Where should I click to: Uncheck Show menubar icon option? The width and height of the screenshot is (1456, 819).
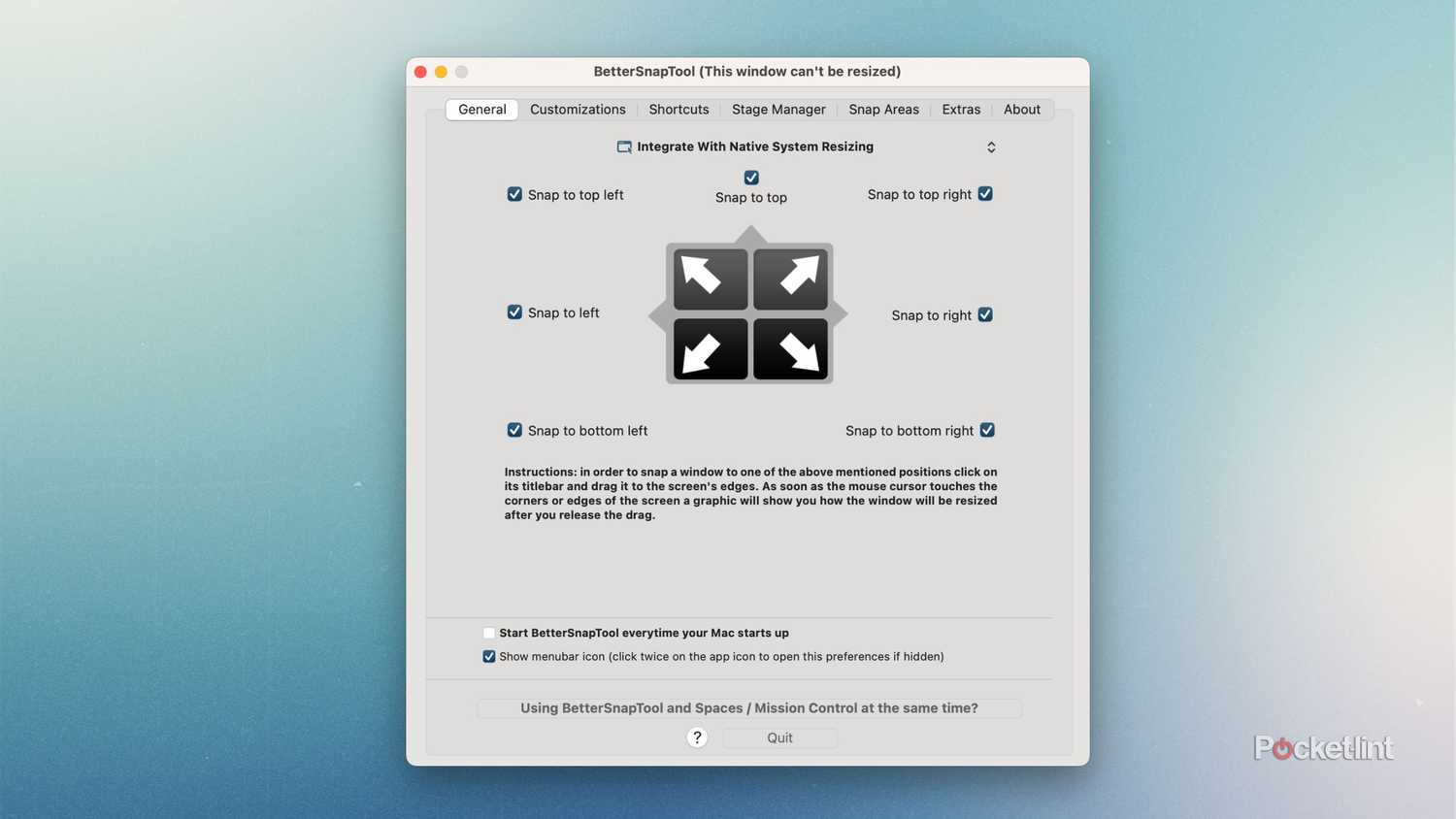tap(489, 657)
